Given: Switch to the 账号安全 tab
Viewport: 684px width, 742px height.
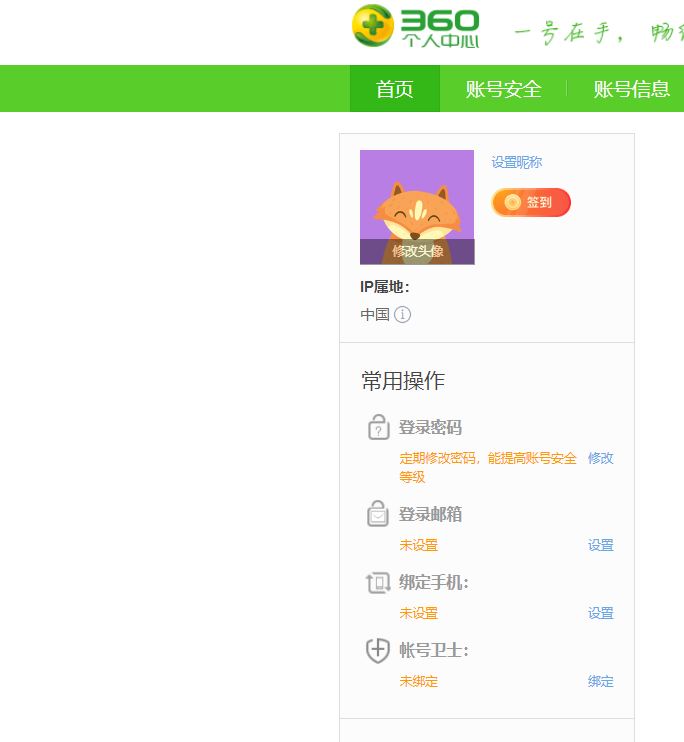Looking at the screenshot, I should point(503,88).
